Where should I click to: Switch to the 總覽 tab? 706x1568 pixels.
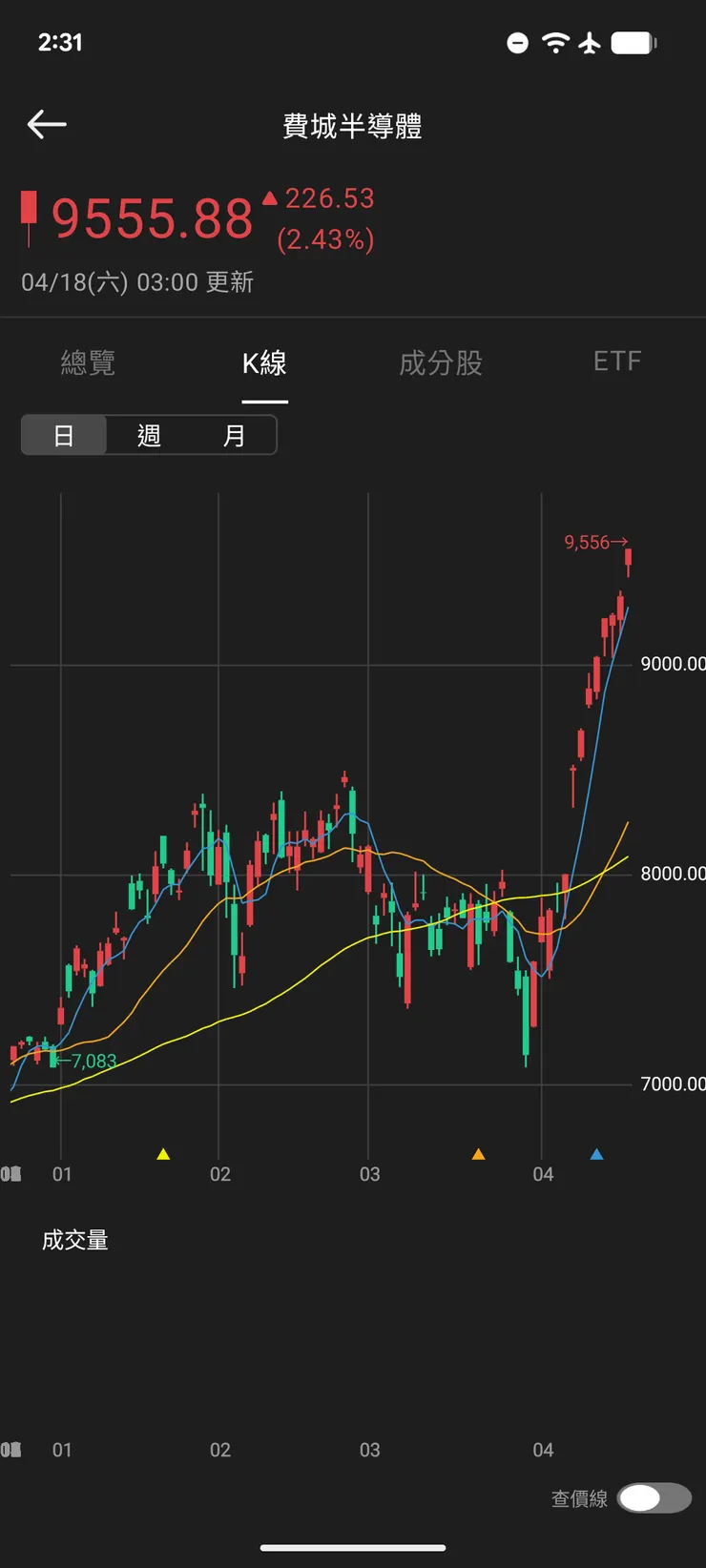[x=88, y=362]
